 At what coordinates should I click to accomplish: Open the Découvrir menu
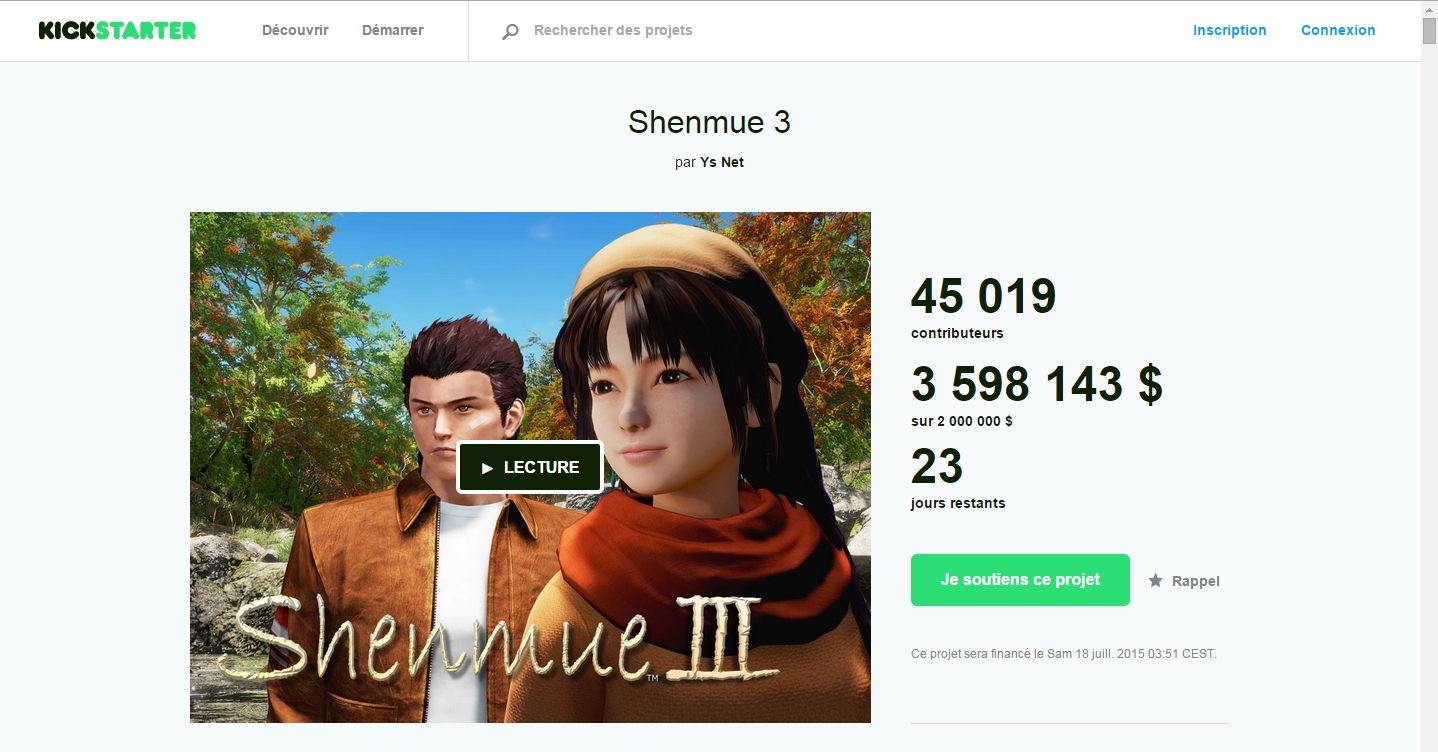(295, 30)
